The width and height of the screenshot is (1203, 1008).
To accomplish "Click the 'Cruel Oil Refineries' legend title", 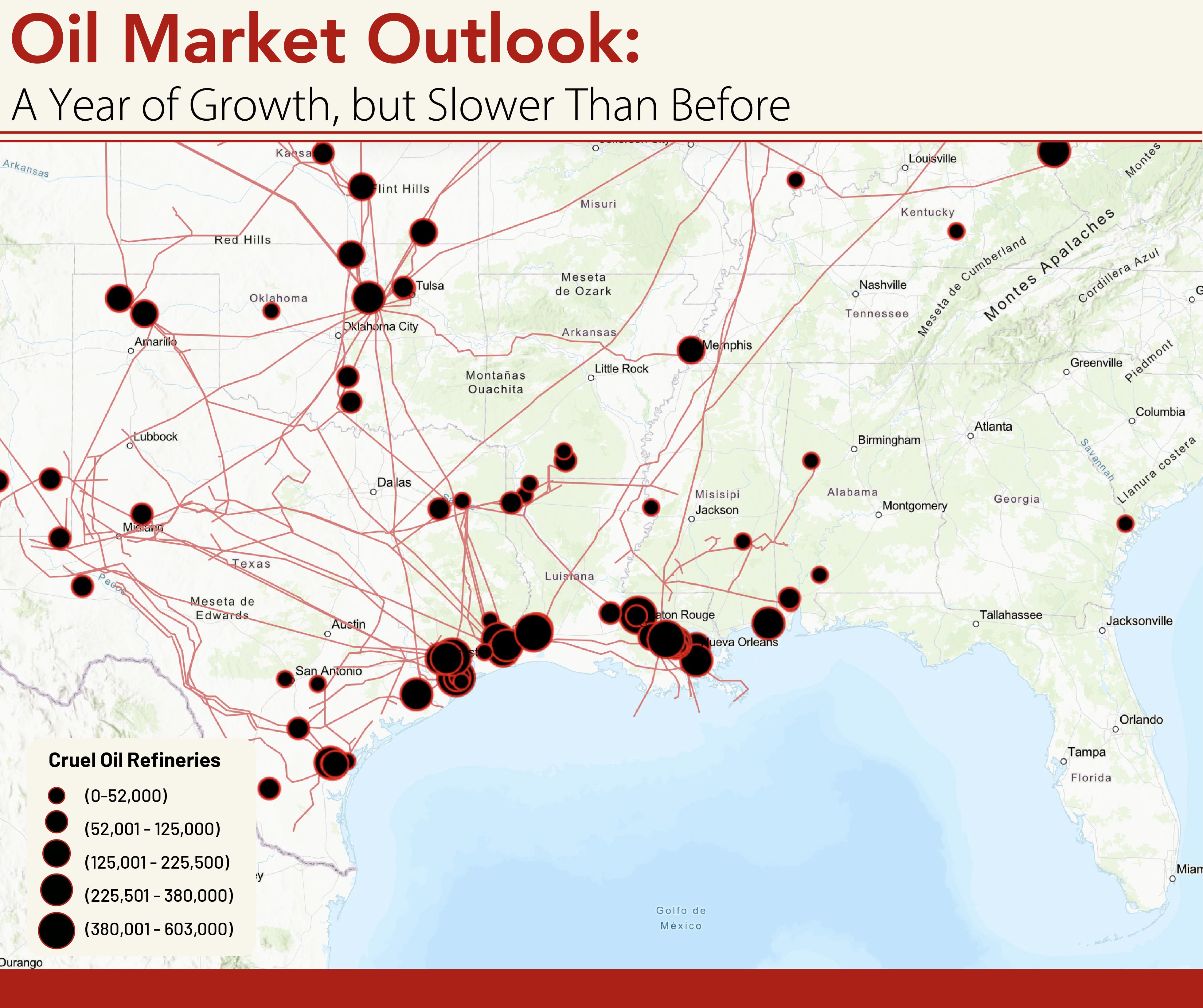I will pyautogui.click(x=134, y=760).
